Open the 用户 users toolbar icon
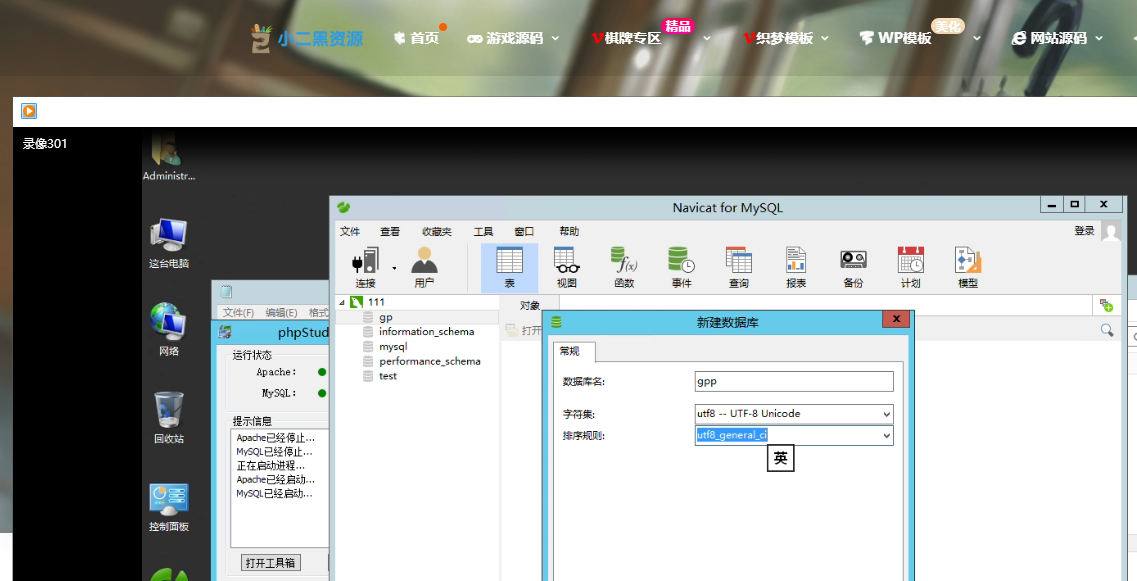This screenshot has width=1137, height=581. point(424,268)
